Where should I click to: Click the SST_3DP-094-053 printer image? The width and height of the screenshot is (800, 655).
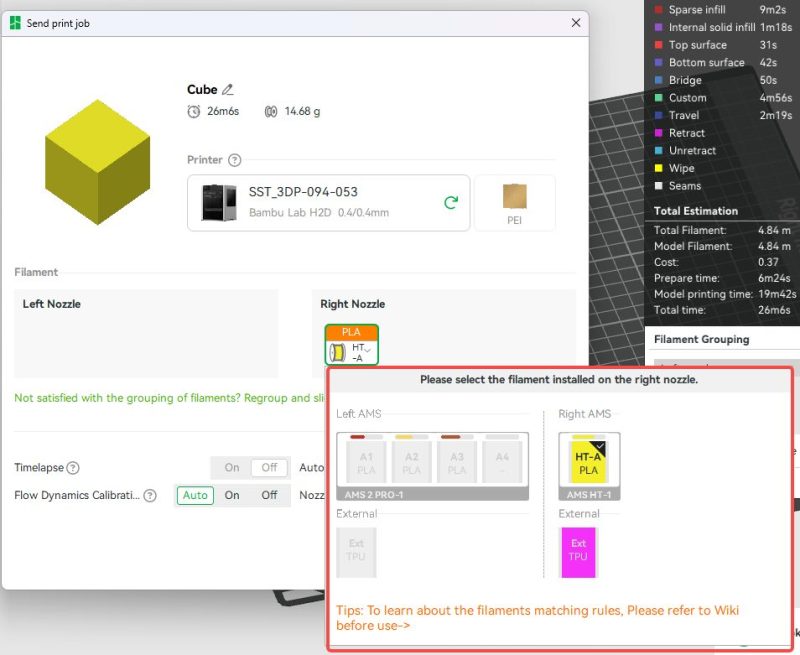click(219, 202)
